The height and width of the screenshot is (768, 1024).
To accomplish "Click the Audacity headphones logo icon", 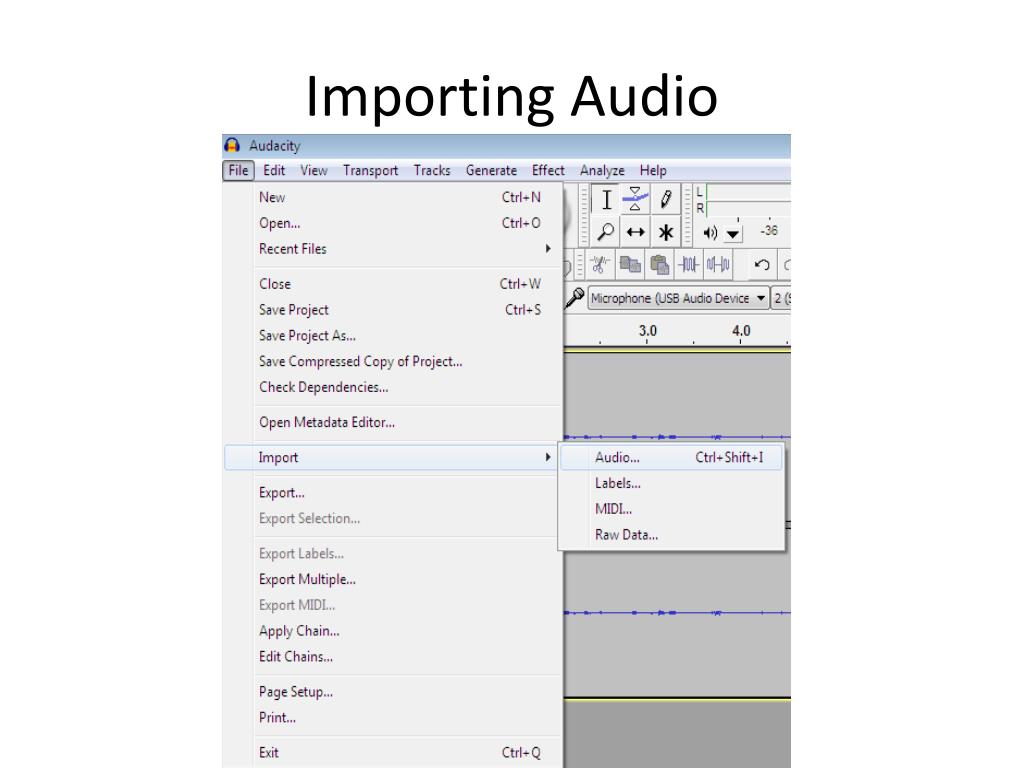I will pos(232,145).
